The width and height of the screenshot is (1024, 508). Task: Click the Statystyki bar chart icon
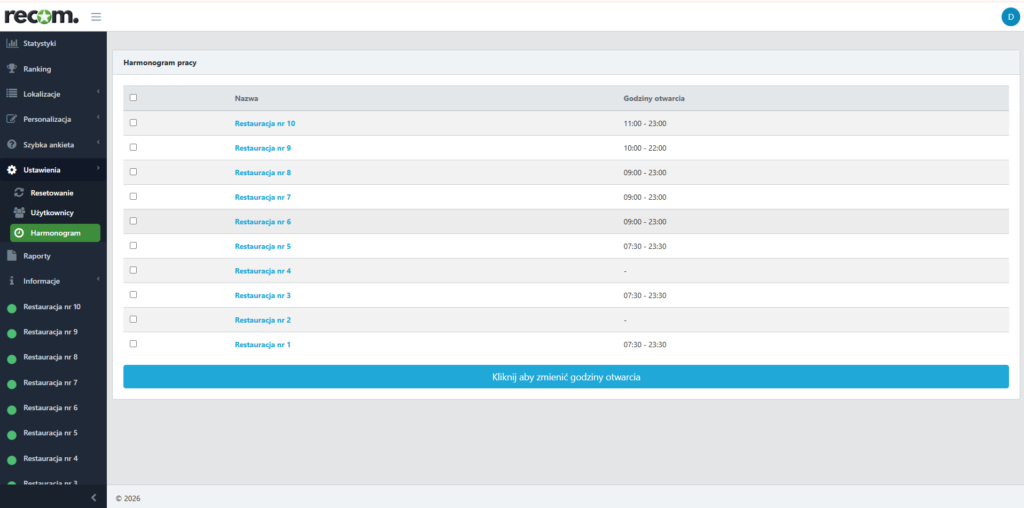tap(12, 44)
